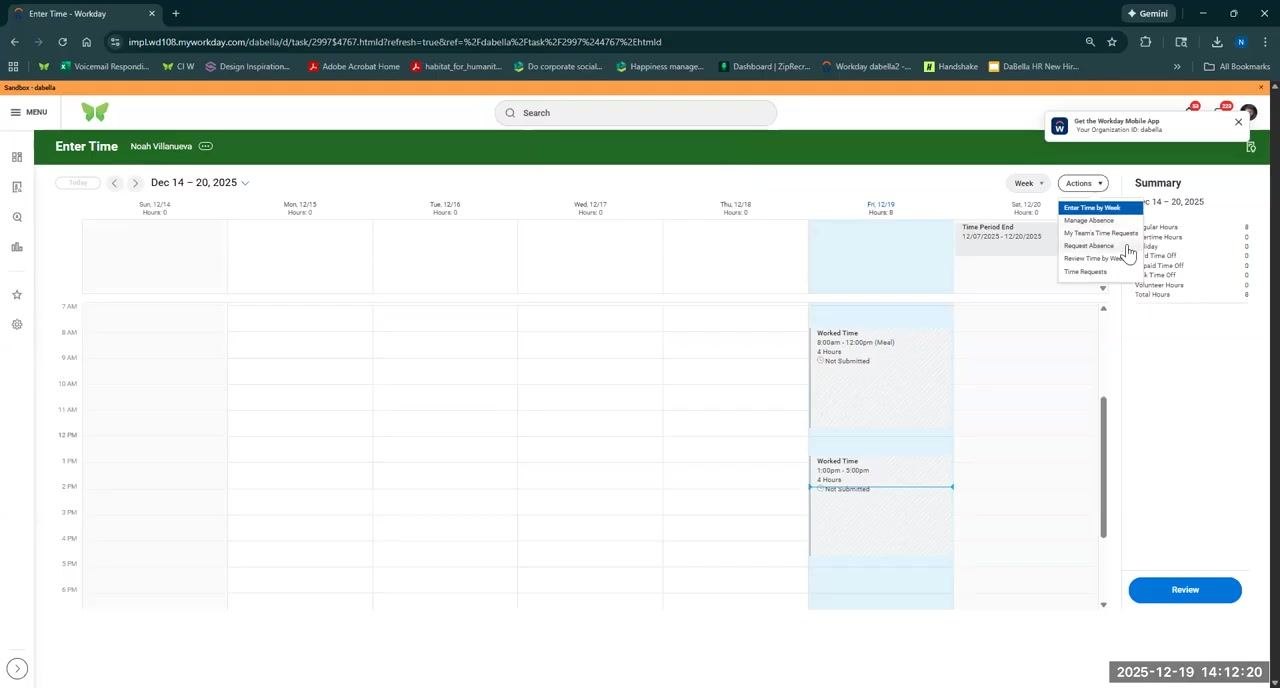Open the Design Inspiration... bookmark

coord(247,67)
